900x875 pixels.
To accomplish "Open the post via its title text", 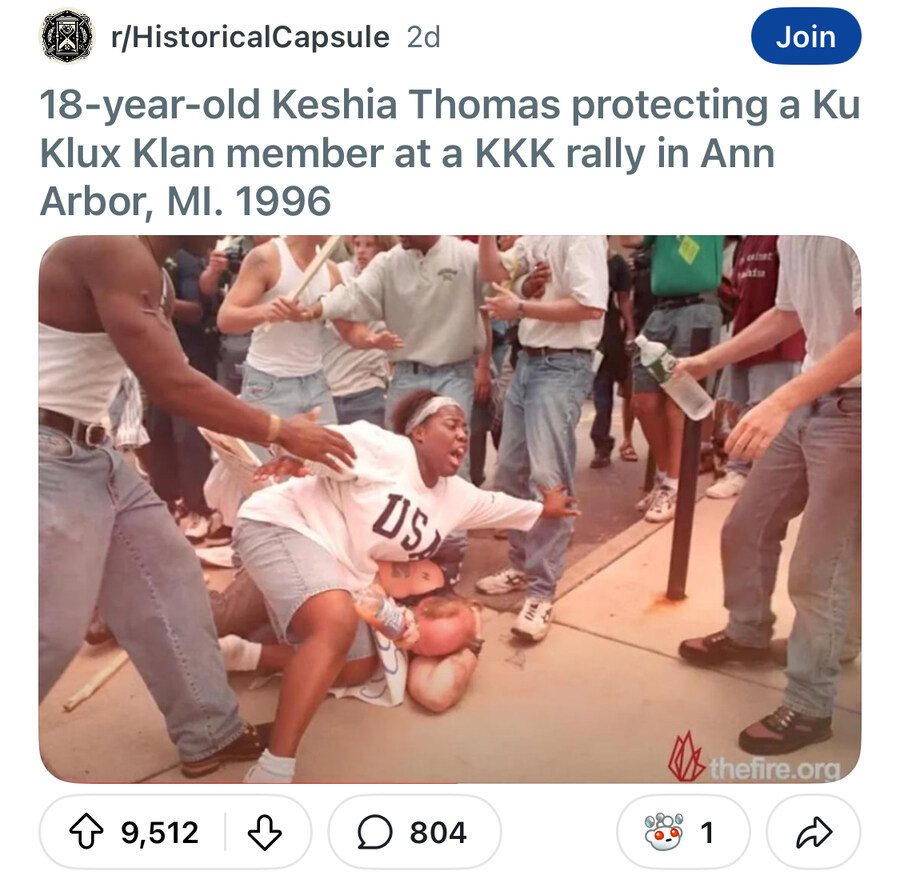I will (449, 153).
